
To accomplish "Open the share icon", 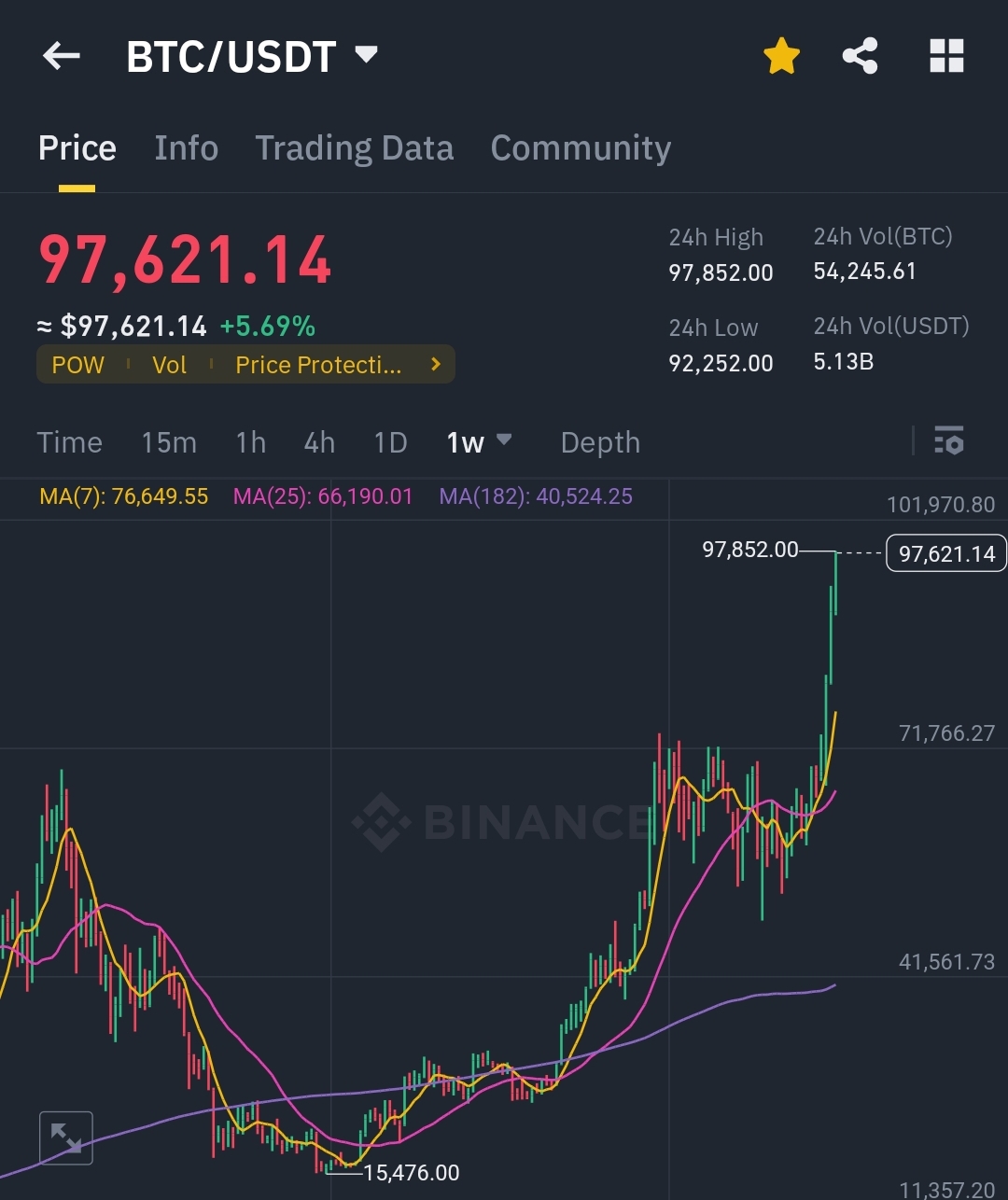I will [860, 56].
